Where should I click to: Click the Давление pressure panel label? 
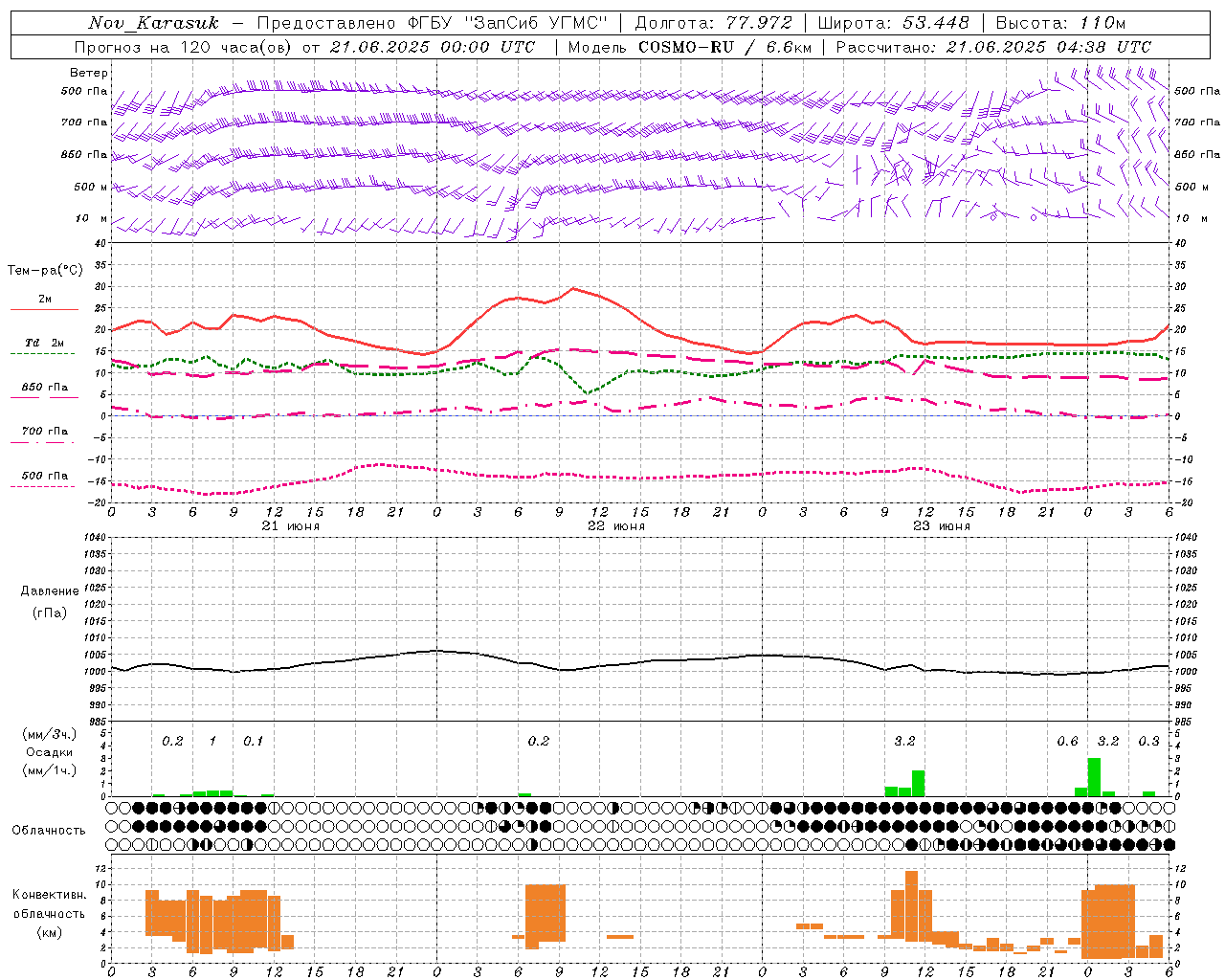pos(50,591)
